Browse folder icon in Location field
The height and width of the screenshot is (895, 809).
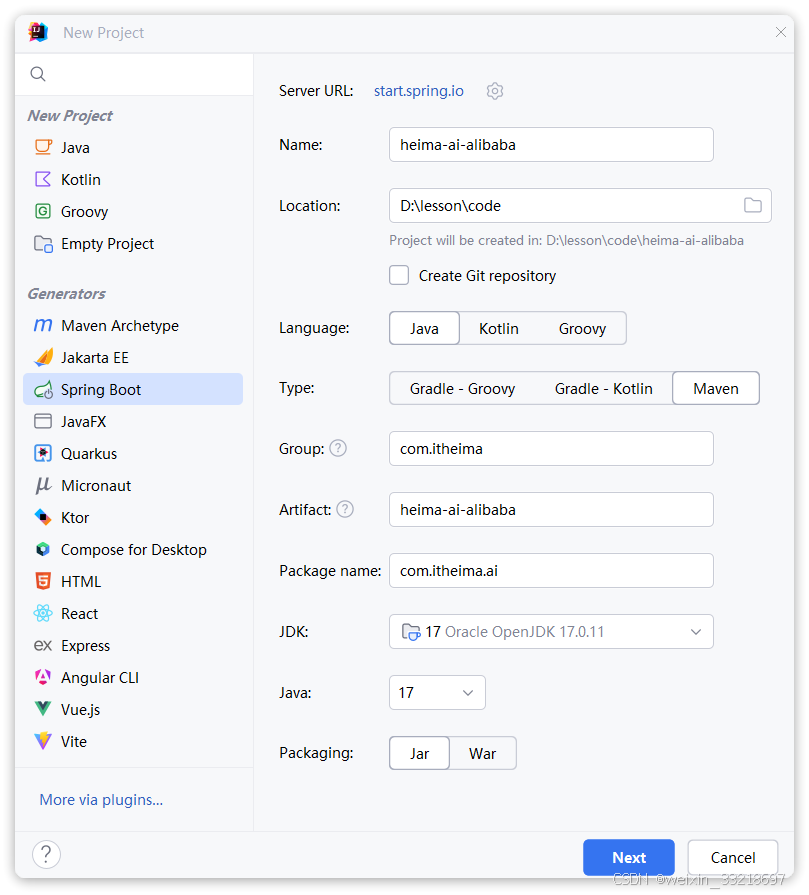pyautogui.click(x=752, y=205)
